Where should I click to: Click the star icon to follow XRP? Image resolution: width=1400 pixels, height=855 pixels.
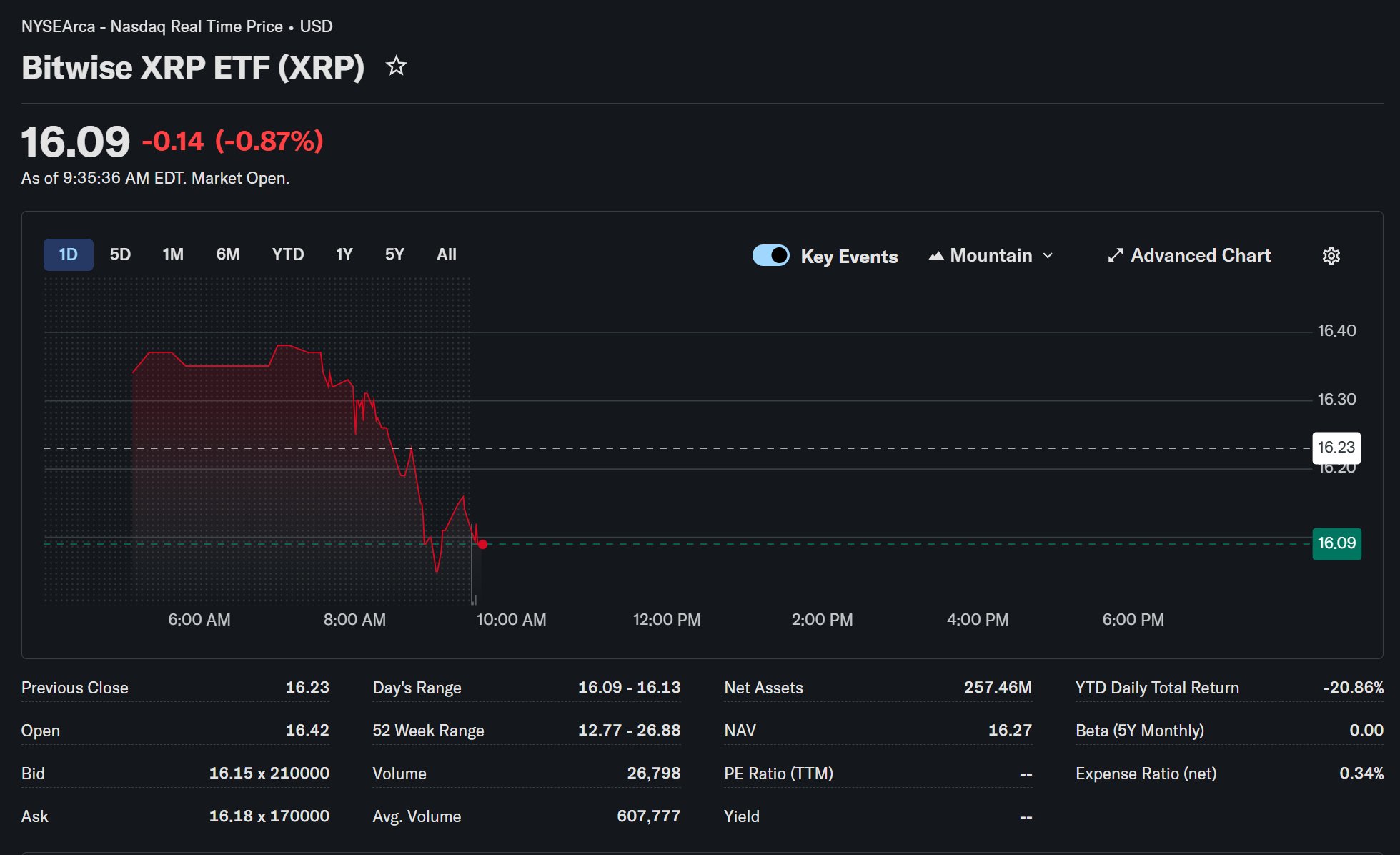pos(396,66)
